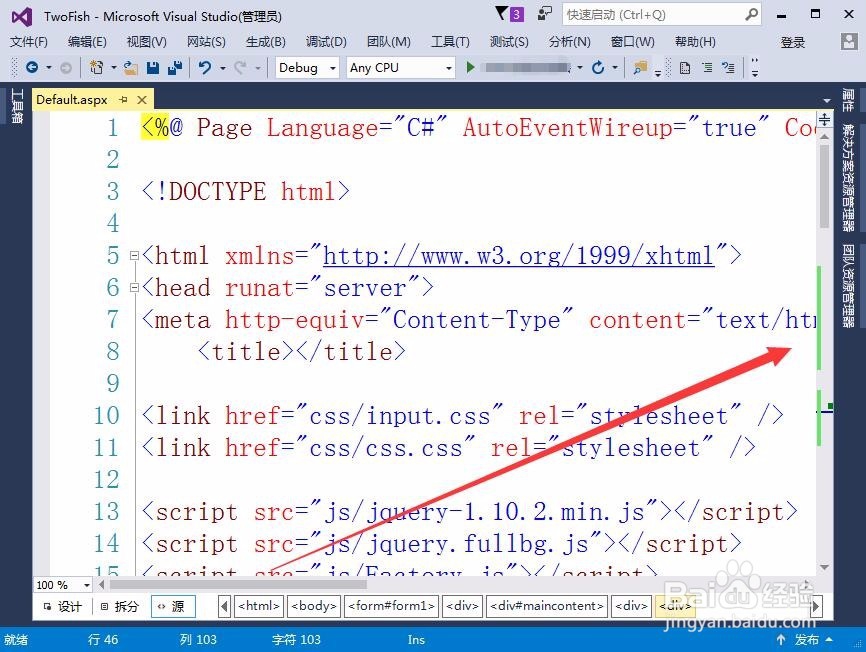Open the 文件(F) menu
866x652 pixels.
click(x=29, y=42)
